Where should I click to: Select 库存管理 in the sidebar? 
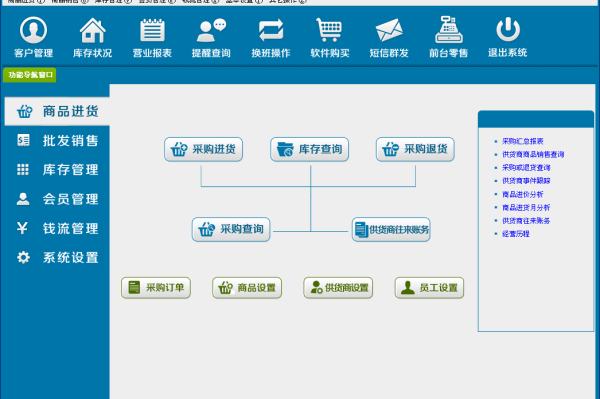point(57,169)
